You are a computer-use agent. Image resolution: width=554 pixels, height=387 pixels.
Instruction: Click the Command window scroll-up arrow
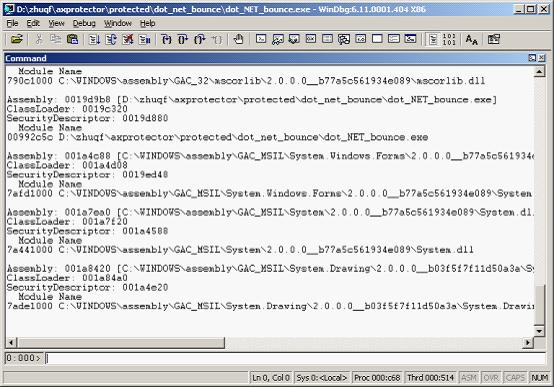540,72
